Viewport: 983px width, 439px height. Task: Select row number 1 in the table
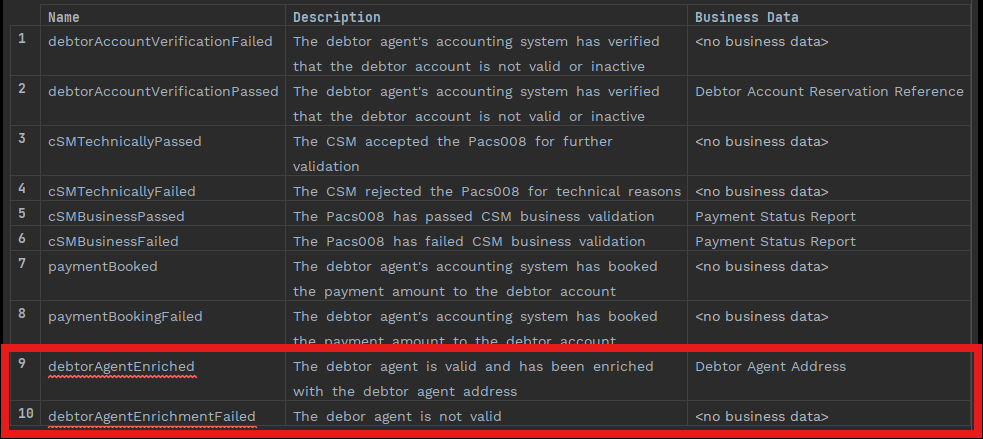22,41
